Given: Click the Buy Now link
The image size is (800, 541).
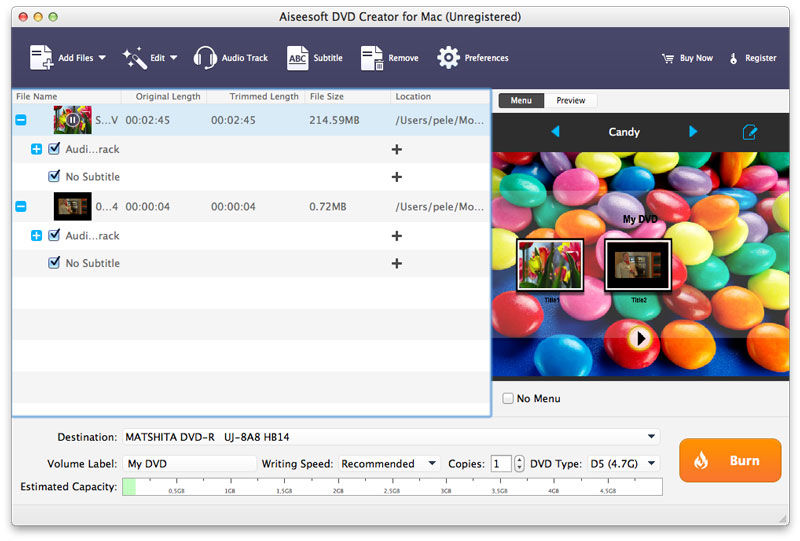Looking at the screenshot, I should (x=696, y=58).
